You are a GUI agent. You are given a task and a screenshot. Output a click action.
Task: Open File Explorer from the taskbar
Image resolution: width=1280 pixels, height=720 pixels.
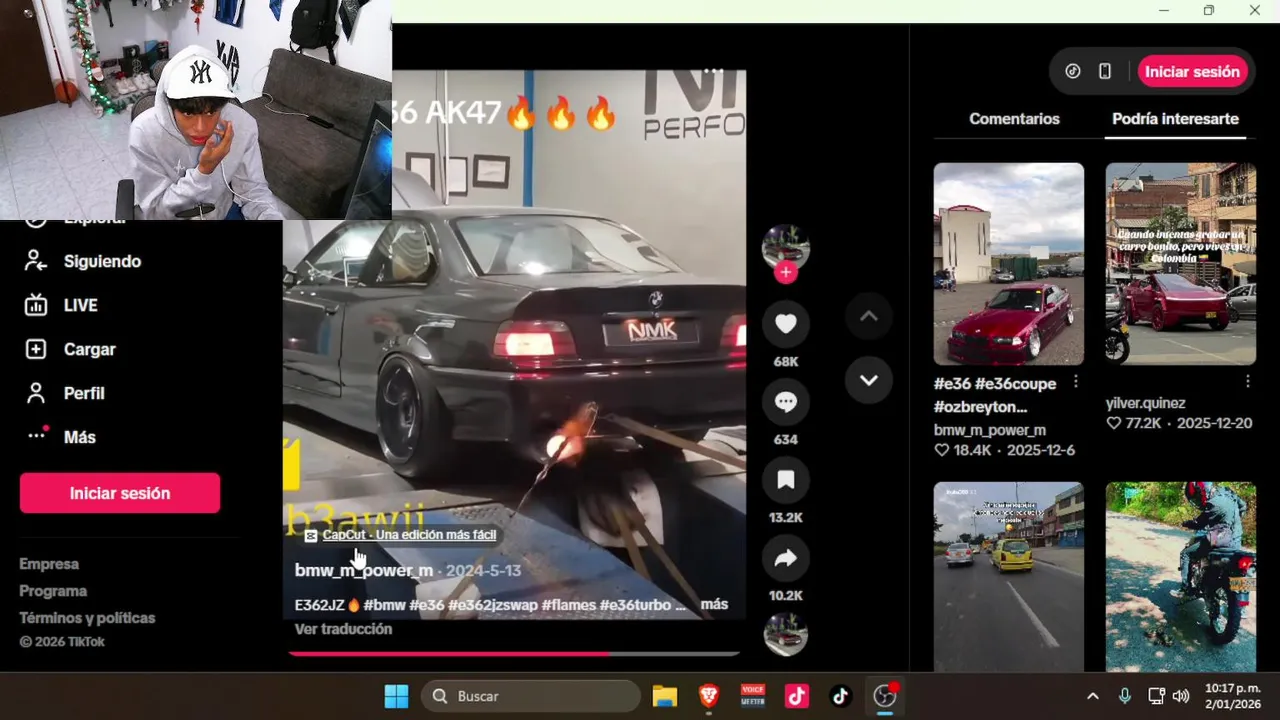[x=665, y=696]
